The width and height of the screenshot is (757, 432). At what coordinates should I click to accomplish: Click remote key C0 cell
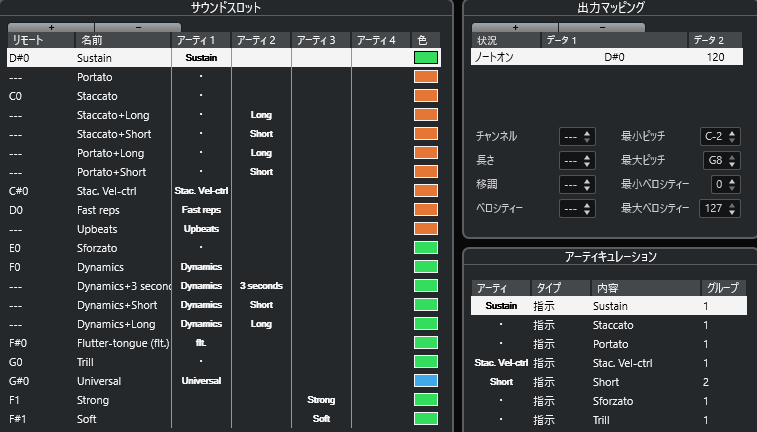click(x=15, y=96)
